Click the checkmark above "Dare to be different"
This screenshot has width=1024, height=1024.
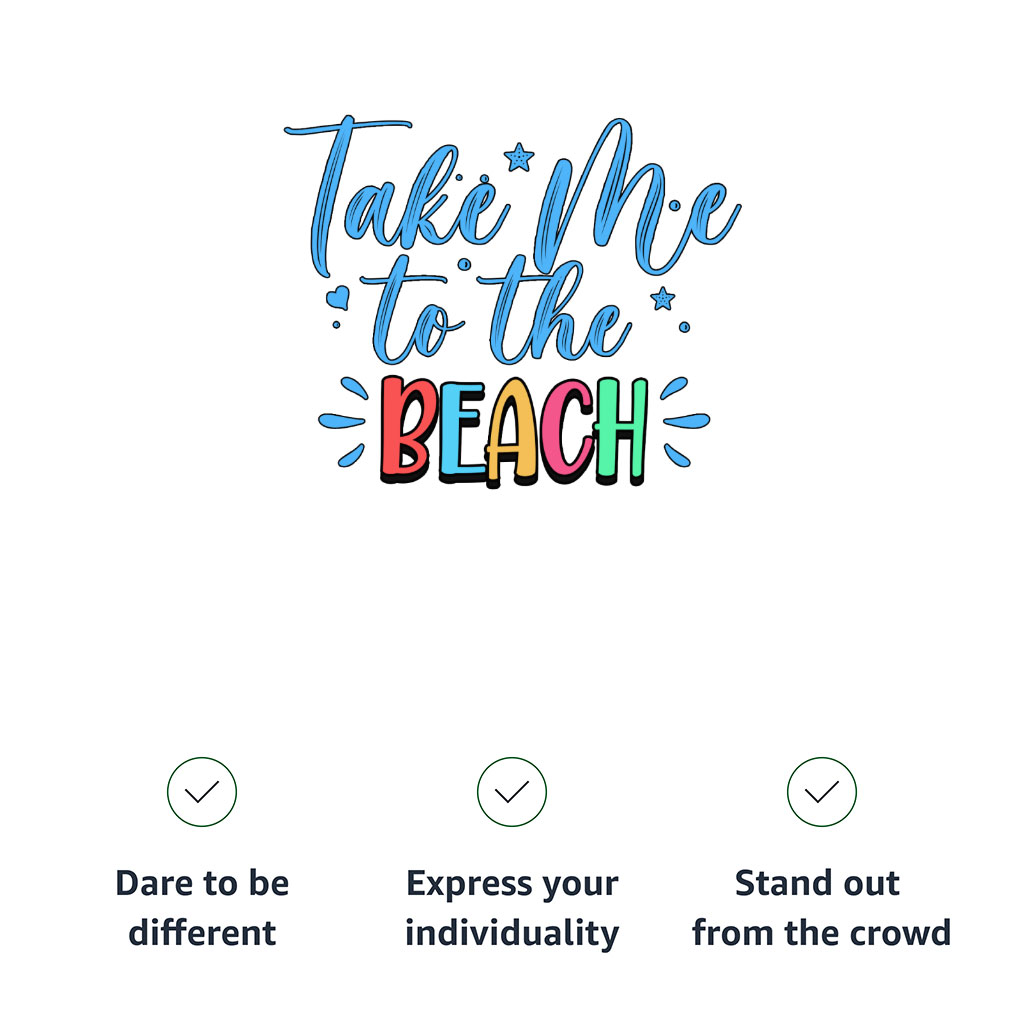click(202, 792)
